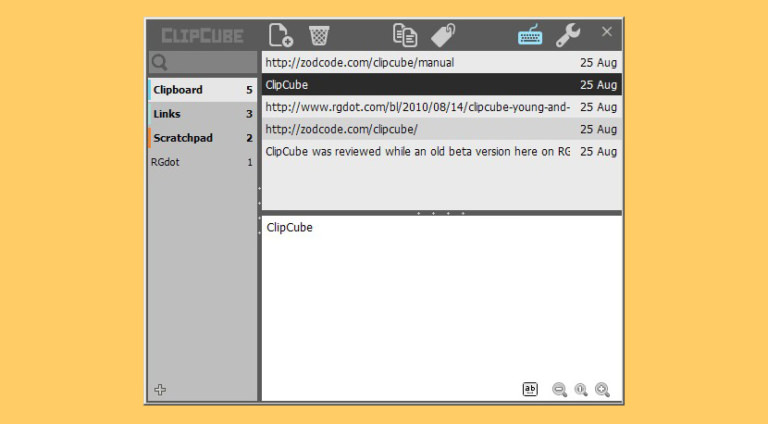Viewport: 768px width, 424px height.
Task: Delete the selected clip using the trash icon
Action: coord(319,35)
